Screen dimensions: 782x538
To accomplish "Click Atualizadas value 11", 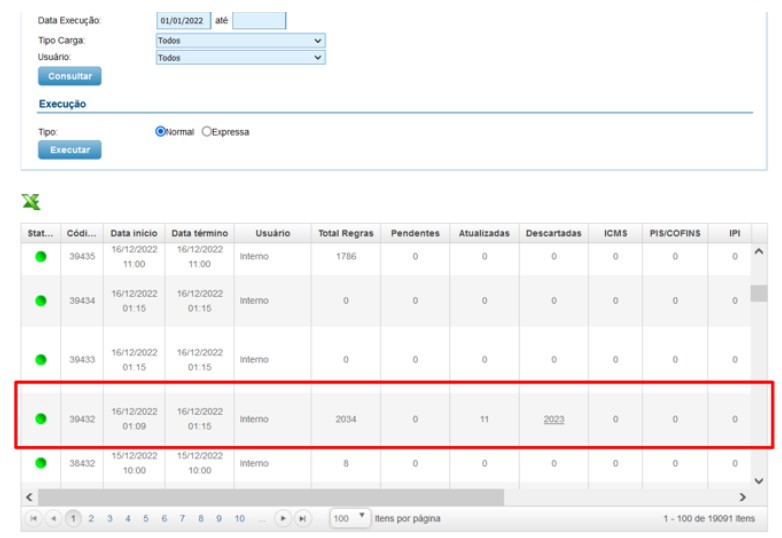I will point(484,419).
